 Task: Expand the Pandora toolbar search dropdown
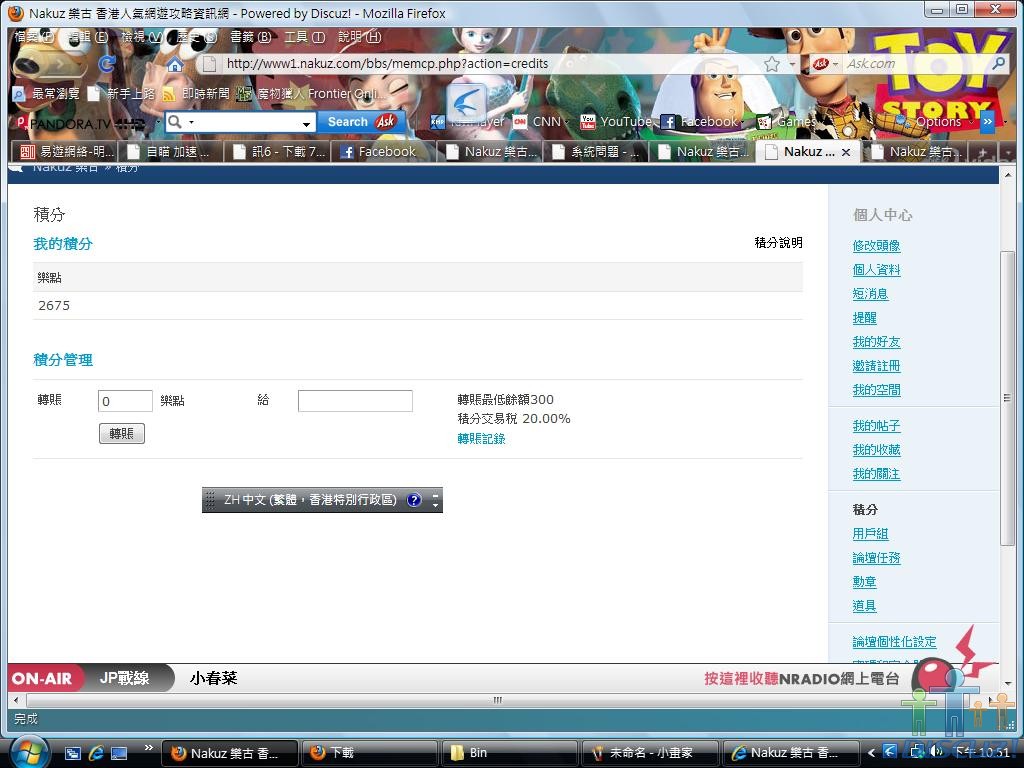[x=307, y=123]
